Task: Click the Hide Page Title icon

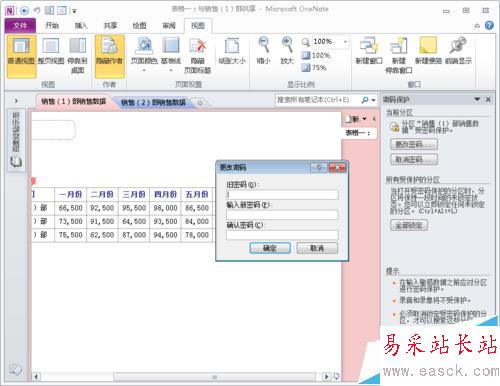Action: click(x=198, y=55)
